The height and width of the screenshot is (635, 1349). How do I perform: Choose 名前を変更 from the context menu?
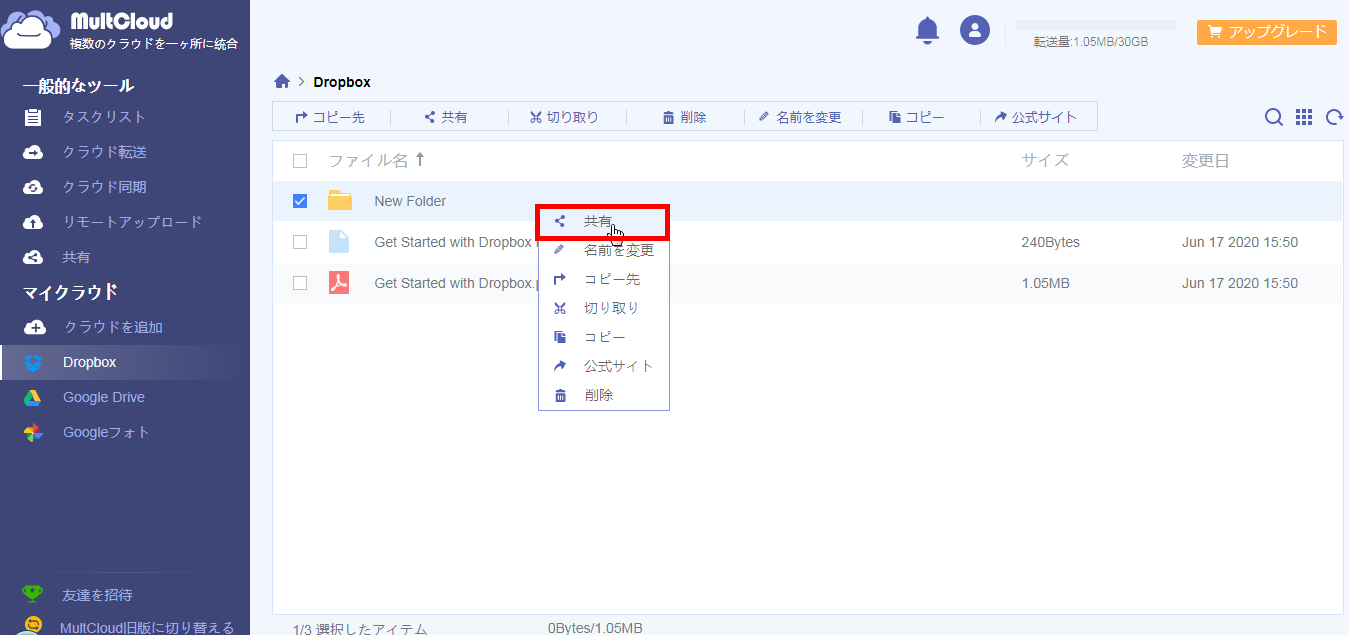(x=603, y=250)
